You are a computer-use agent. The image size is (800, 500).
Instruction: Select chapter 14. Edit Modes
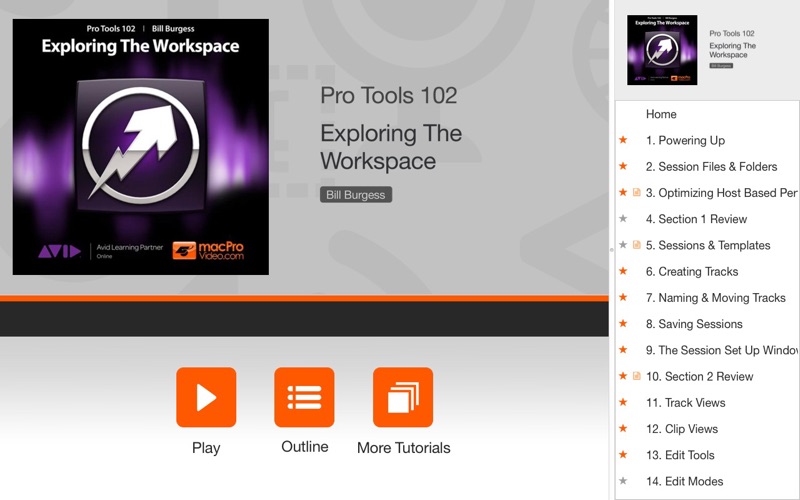pyautogui.click(x=684, y=481)
